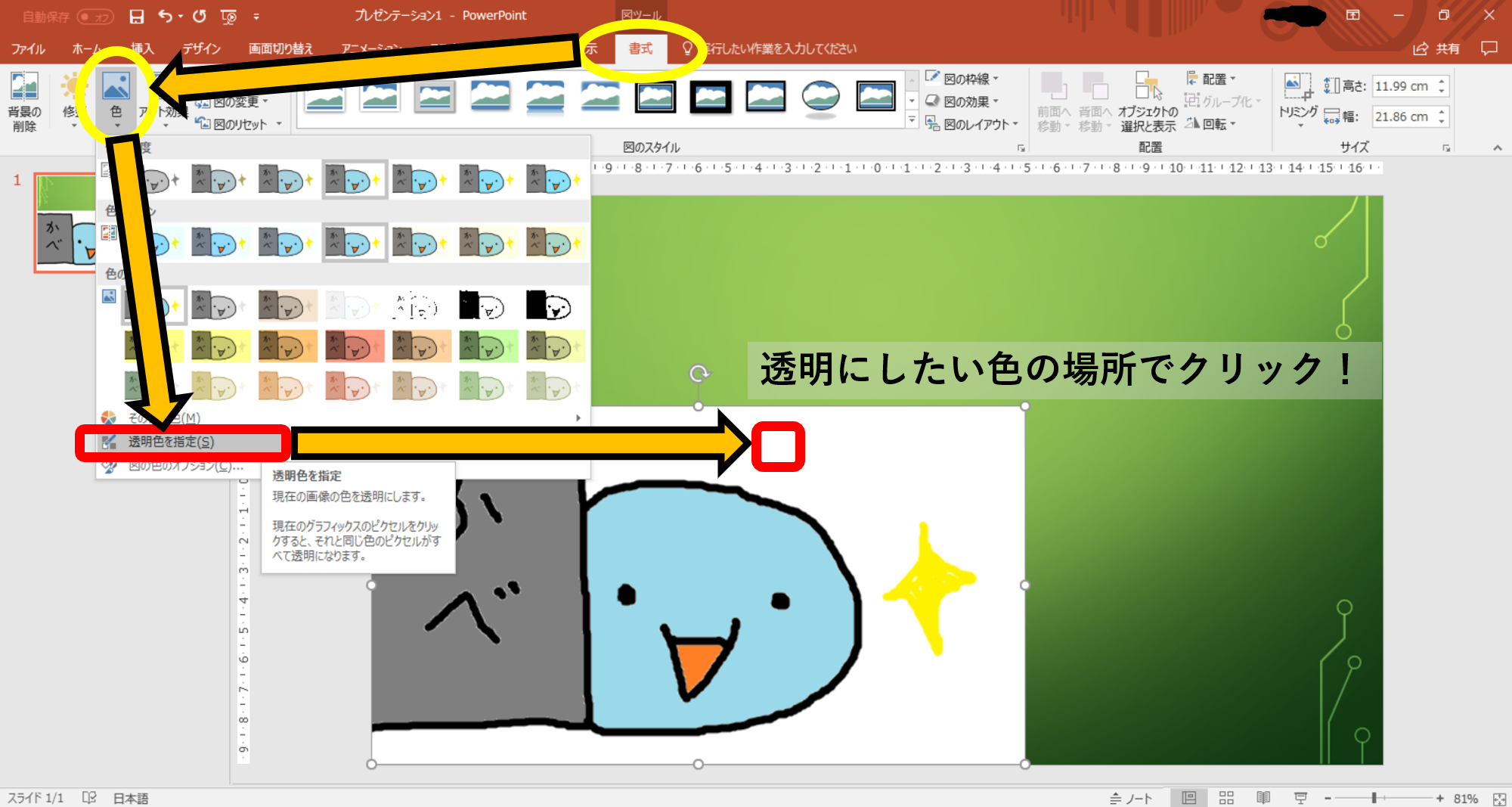Open 図の効果 picture effects dropdown
This screenshot has width=1512, height=807.
962,101
